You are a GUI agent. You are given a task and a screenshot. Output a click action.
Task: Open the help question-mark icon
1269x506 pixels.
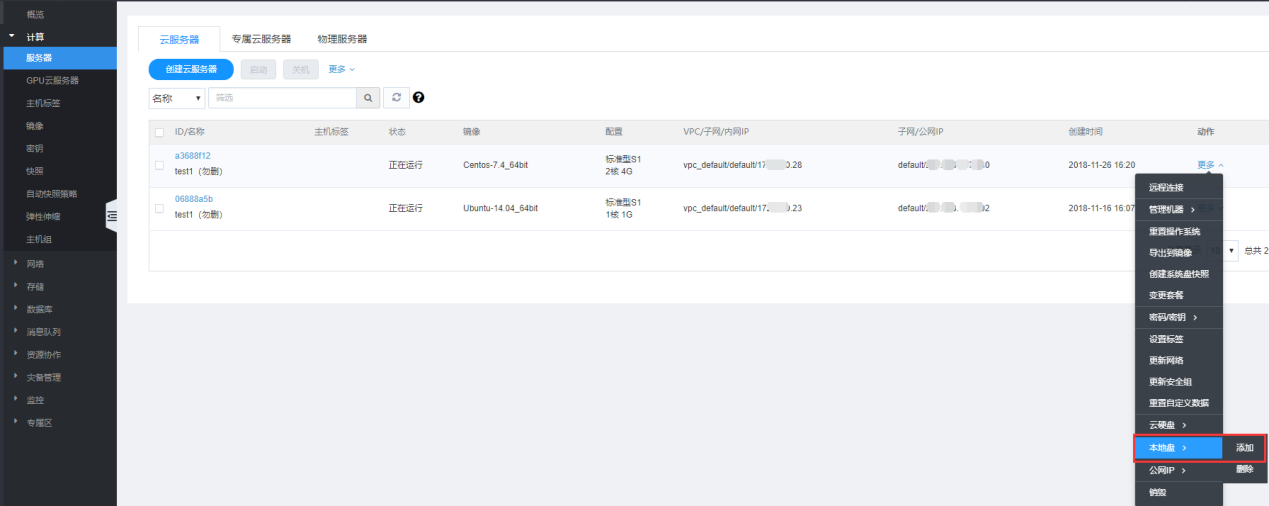pos(418,98)
